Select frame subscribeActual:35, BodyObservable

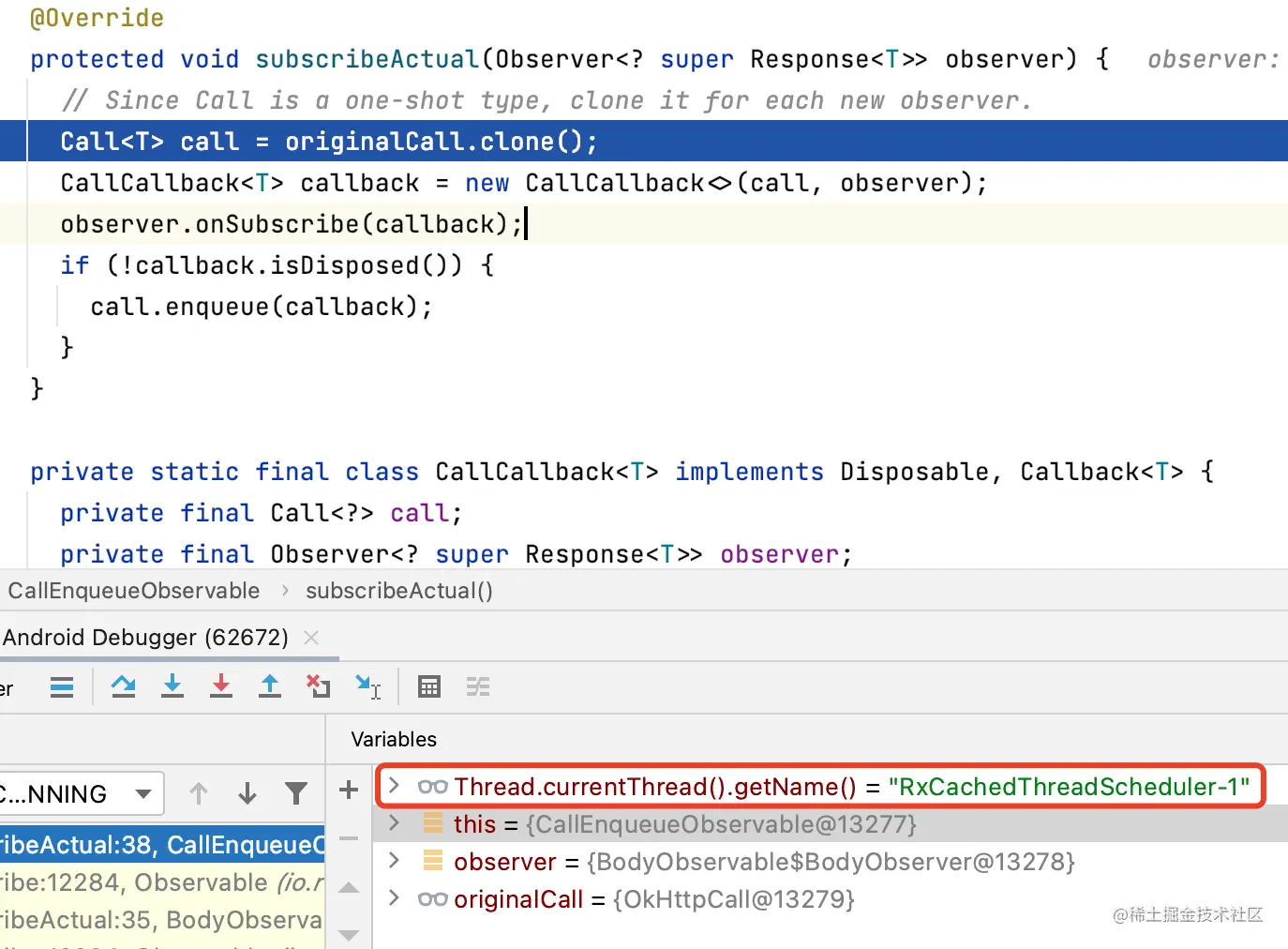(x=162, y=920)
